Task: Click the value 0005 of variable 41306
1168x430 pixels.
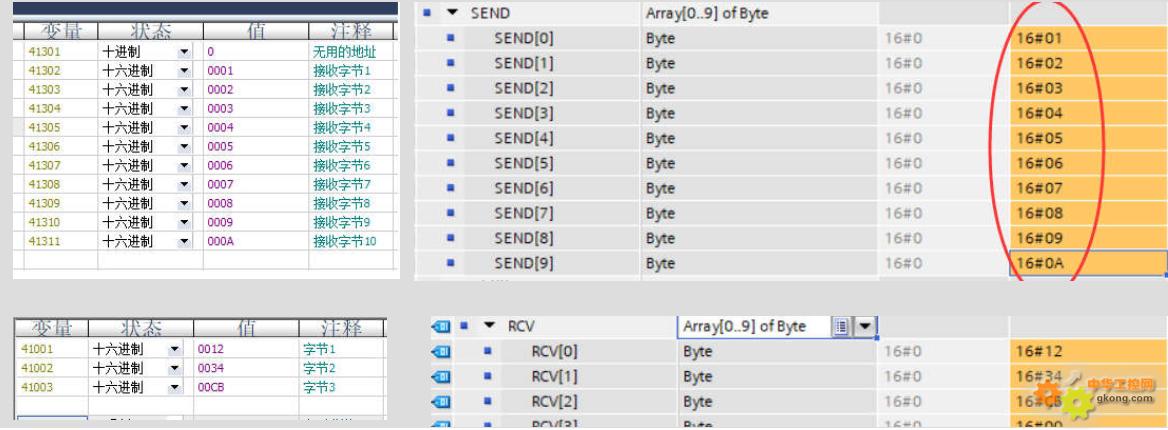Action: point(220,147)
